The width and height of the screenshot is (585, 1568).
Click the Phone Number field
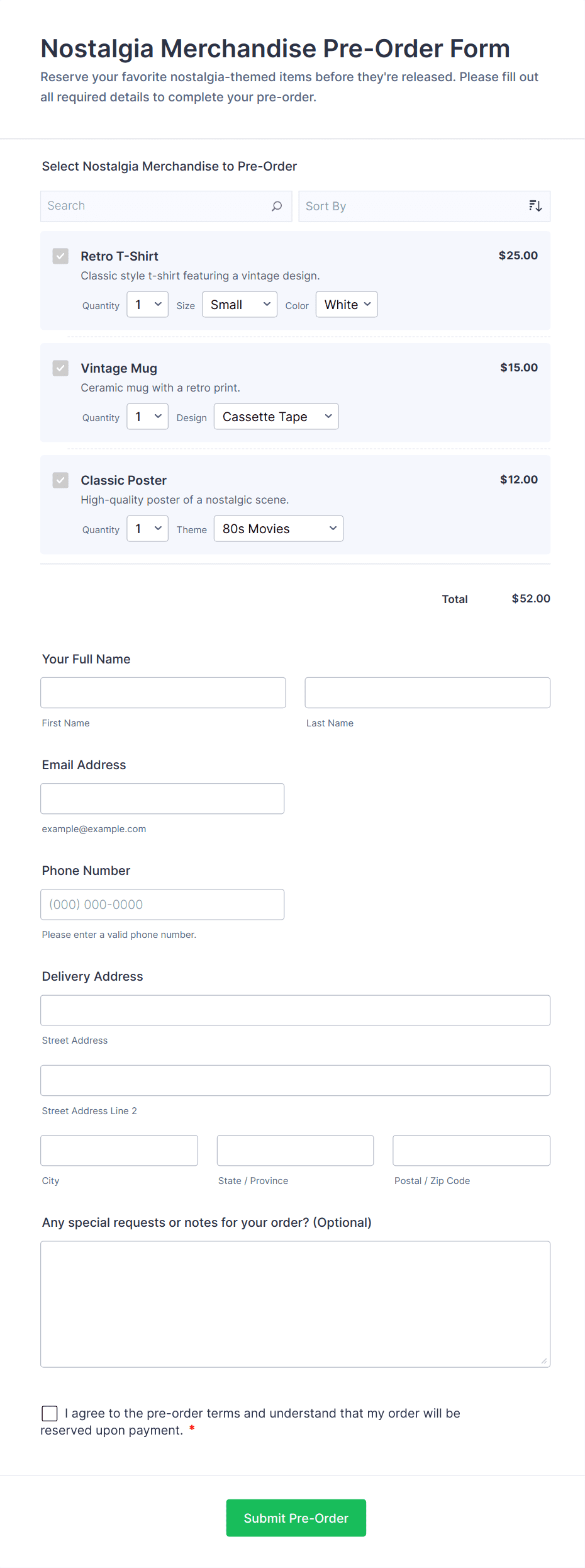pyautogui.click(x=162, y=904)
